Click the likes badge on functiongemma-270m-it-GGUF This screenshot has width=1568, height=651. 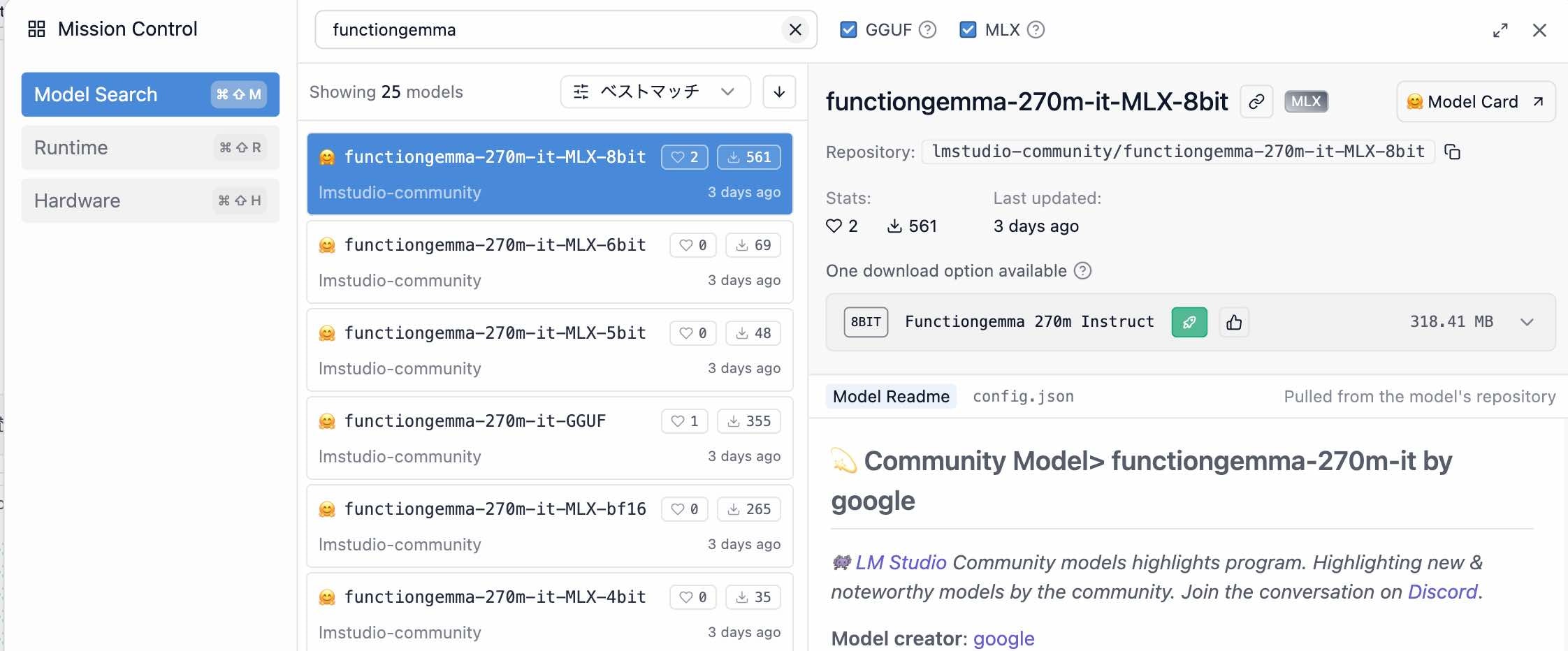point(685,421)
